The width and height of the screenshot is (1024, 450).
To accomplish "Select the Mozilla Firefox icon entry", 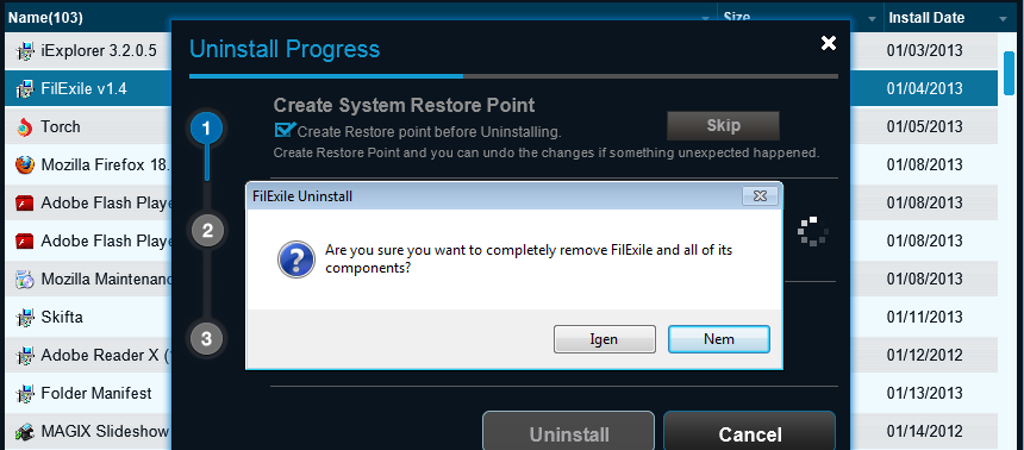I will click(x=24, y=165).
